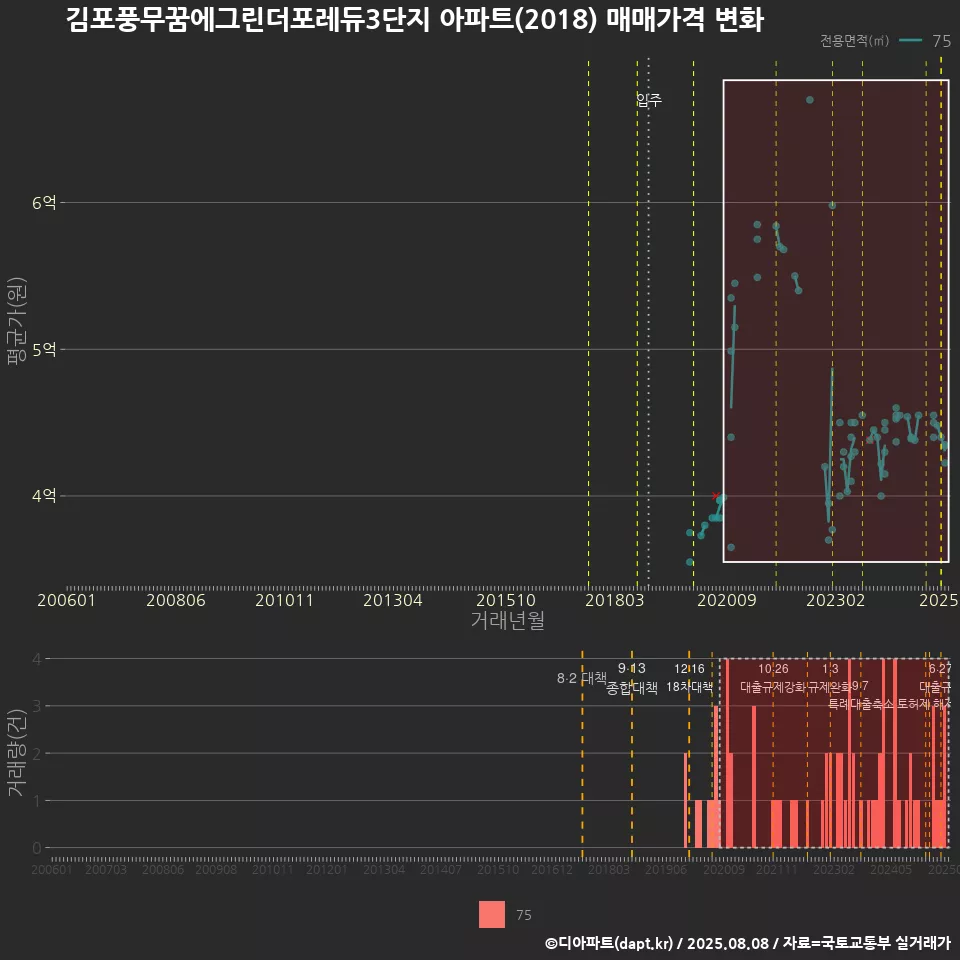Click 201407 on the volume chart's x-axis
The height and width of the screenshot is (960, 960).
[441, 869]
